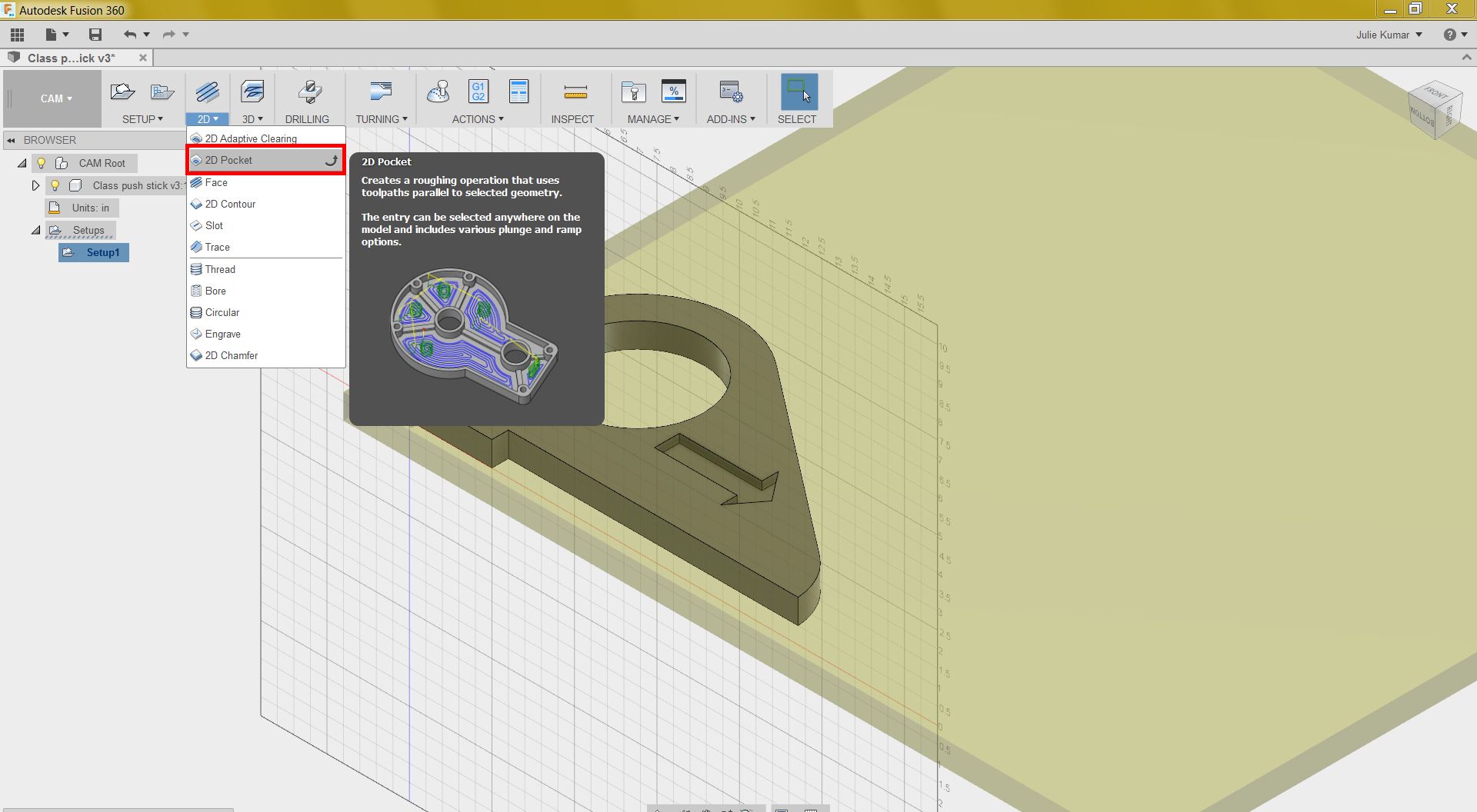
Task: Select the Drilling tool icon
Action: click(x=307, y=92)
